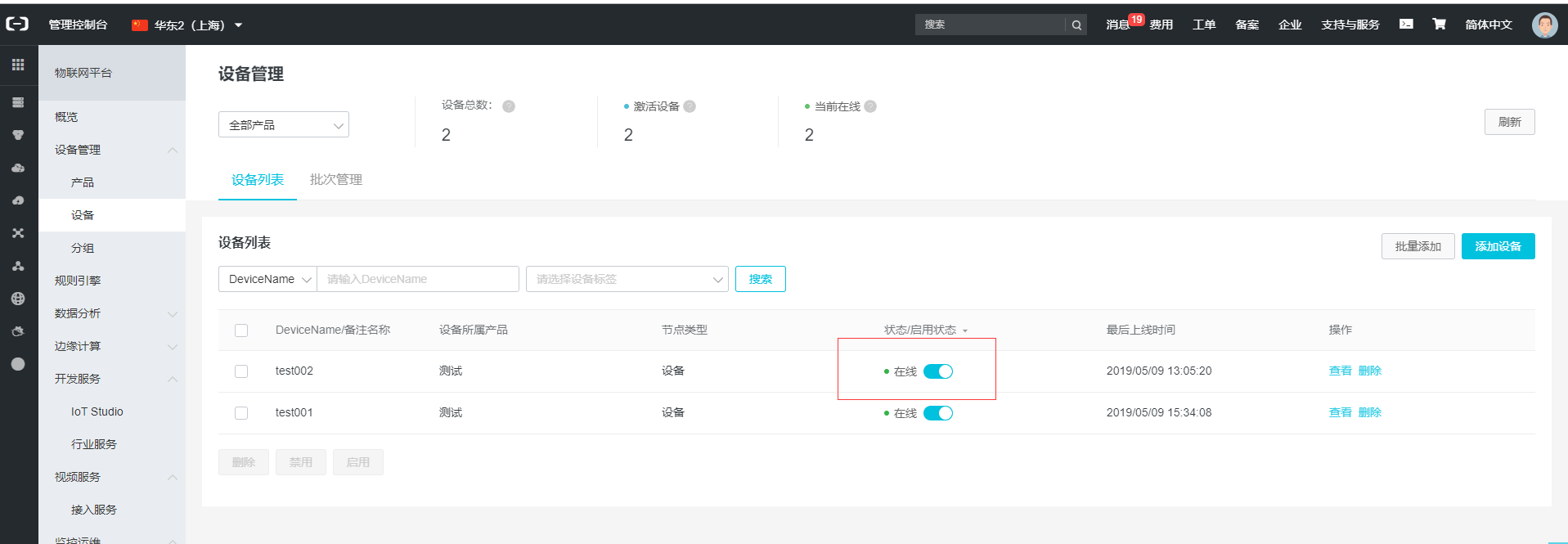
Task: Click the cloud upload icon in left rail
Action: (x=18, y=200)
